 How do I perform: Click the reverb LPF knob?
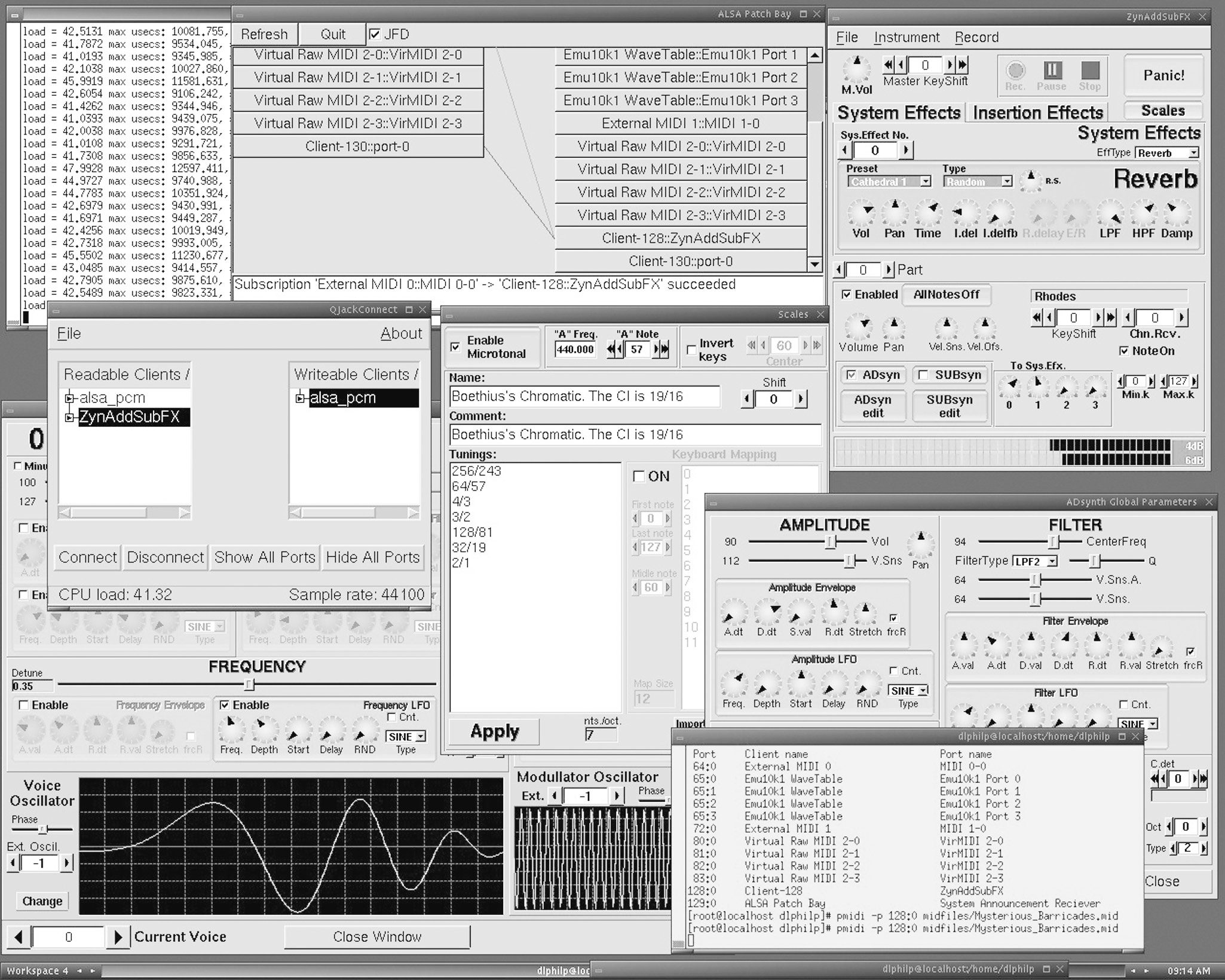(x=1110, y=213)
